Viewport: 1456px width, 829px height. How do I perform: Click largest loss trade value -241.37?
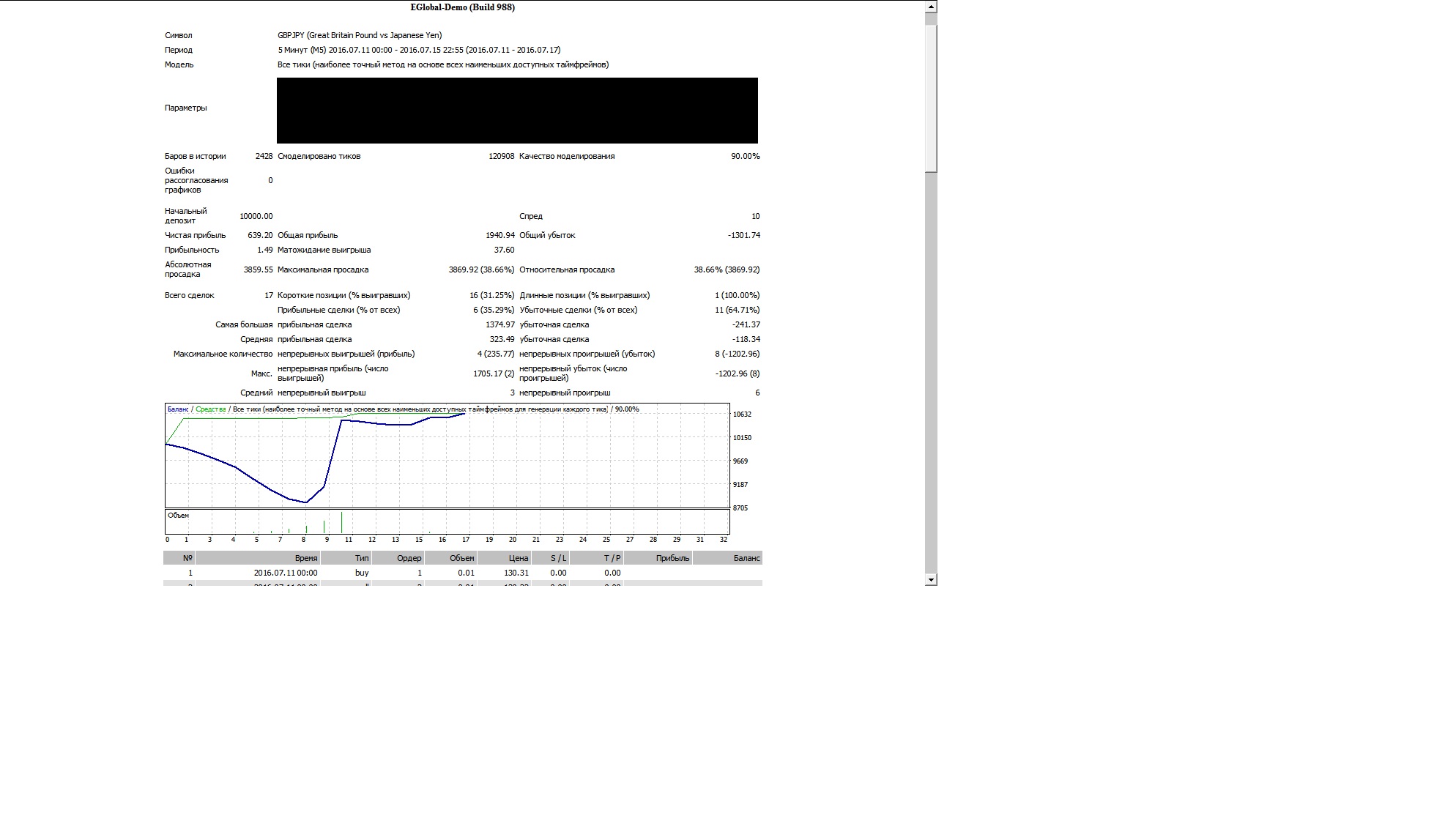[x=746, y=324]
